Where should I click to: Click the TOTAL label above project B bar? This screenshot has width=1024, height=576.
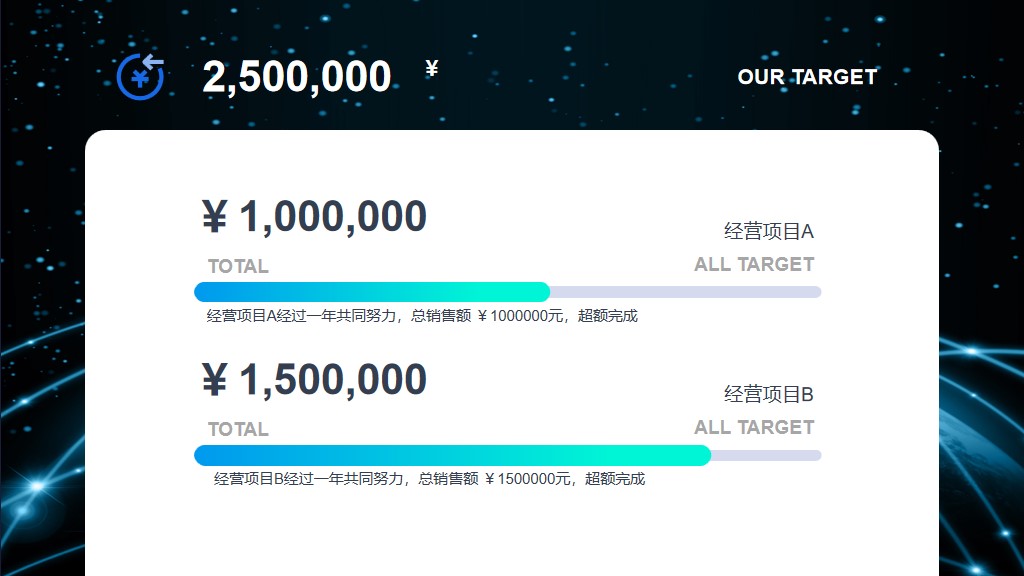(238, 430)
